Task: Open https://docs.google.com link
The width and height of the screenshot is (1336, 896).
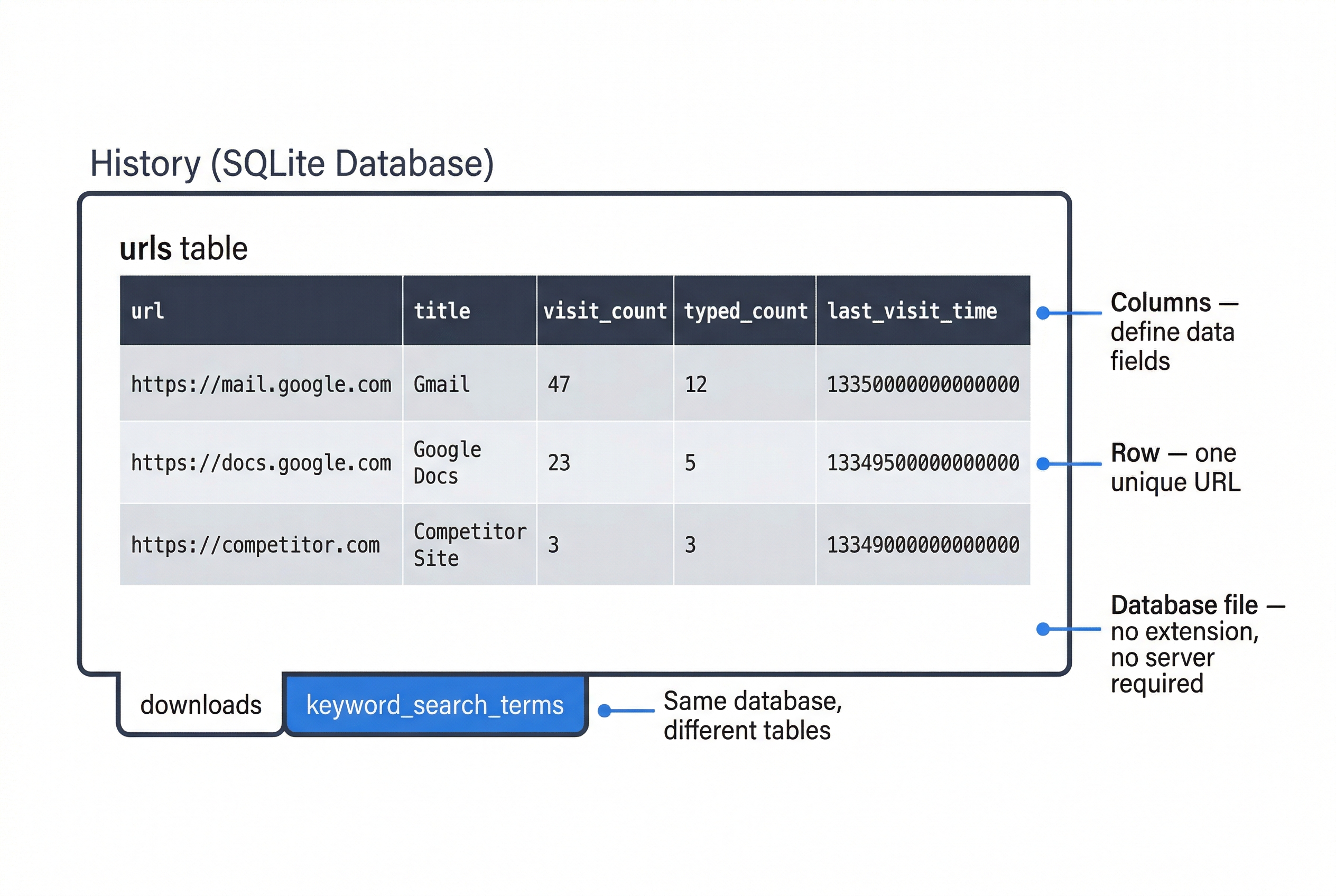Action: 261,463
